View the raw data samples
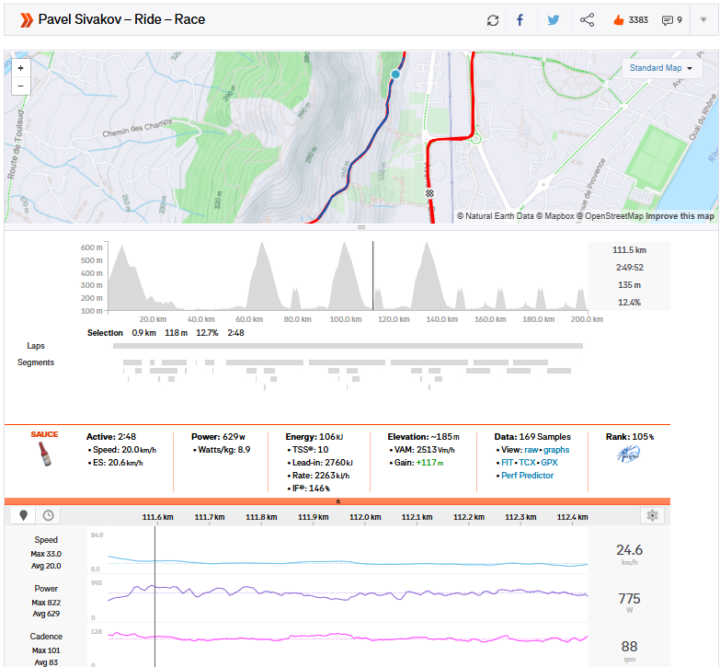 click(532, 451)
